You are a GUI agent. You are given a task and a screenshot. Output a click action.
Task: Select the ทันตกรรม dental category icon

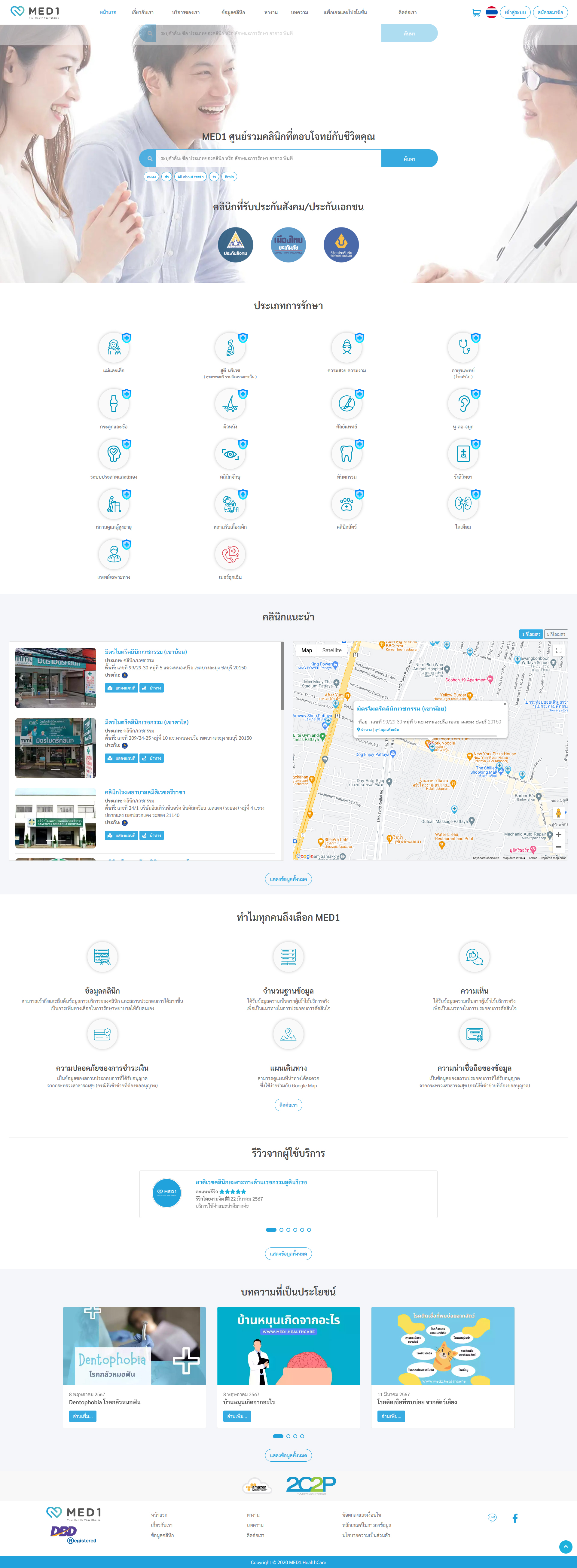click(346, 453)
